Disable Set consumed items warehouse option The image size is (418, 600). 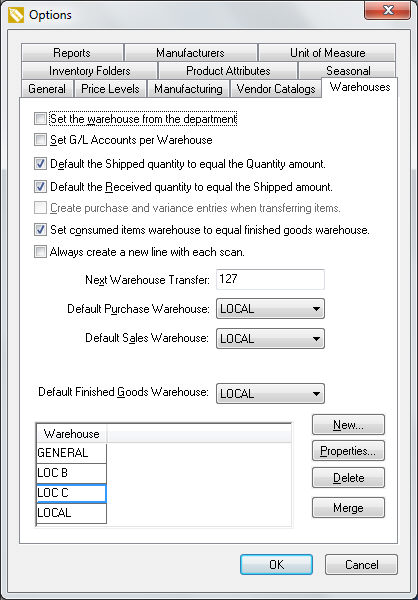pos(40,230)
